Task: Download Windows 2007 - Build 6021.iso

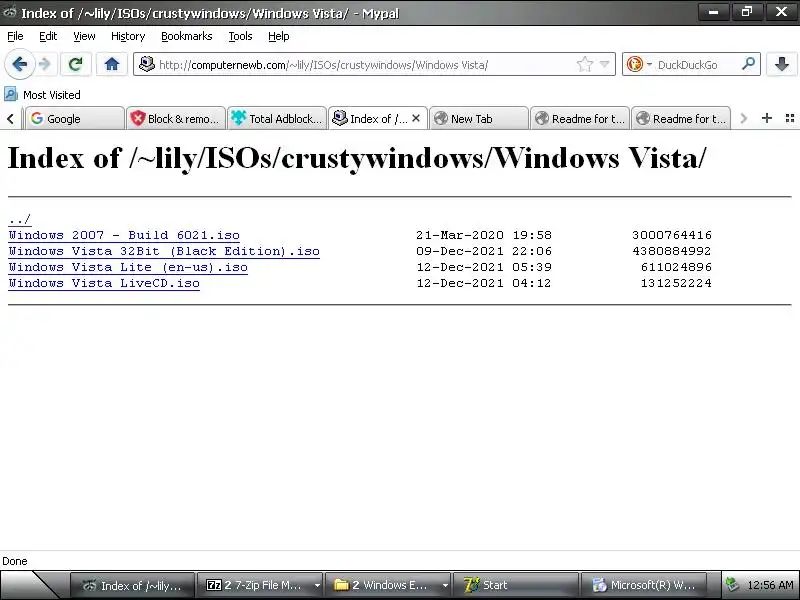Action: [x=124, y=235]
